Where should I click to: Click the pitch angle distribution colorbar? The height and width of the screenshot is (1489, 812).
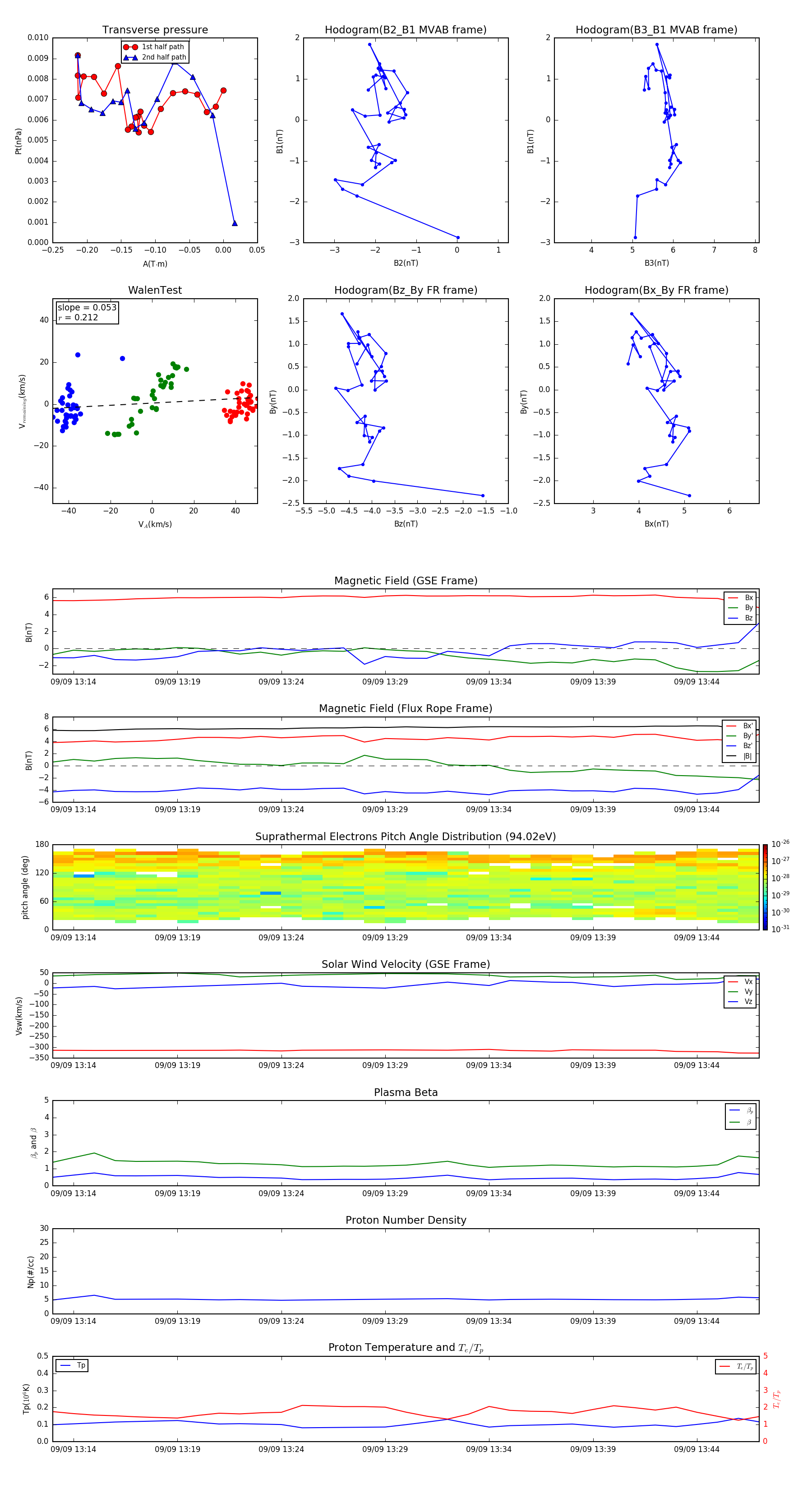point(765,887)
